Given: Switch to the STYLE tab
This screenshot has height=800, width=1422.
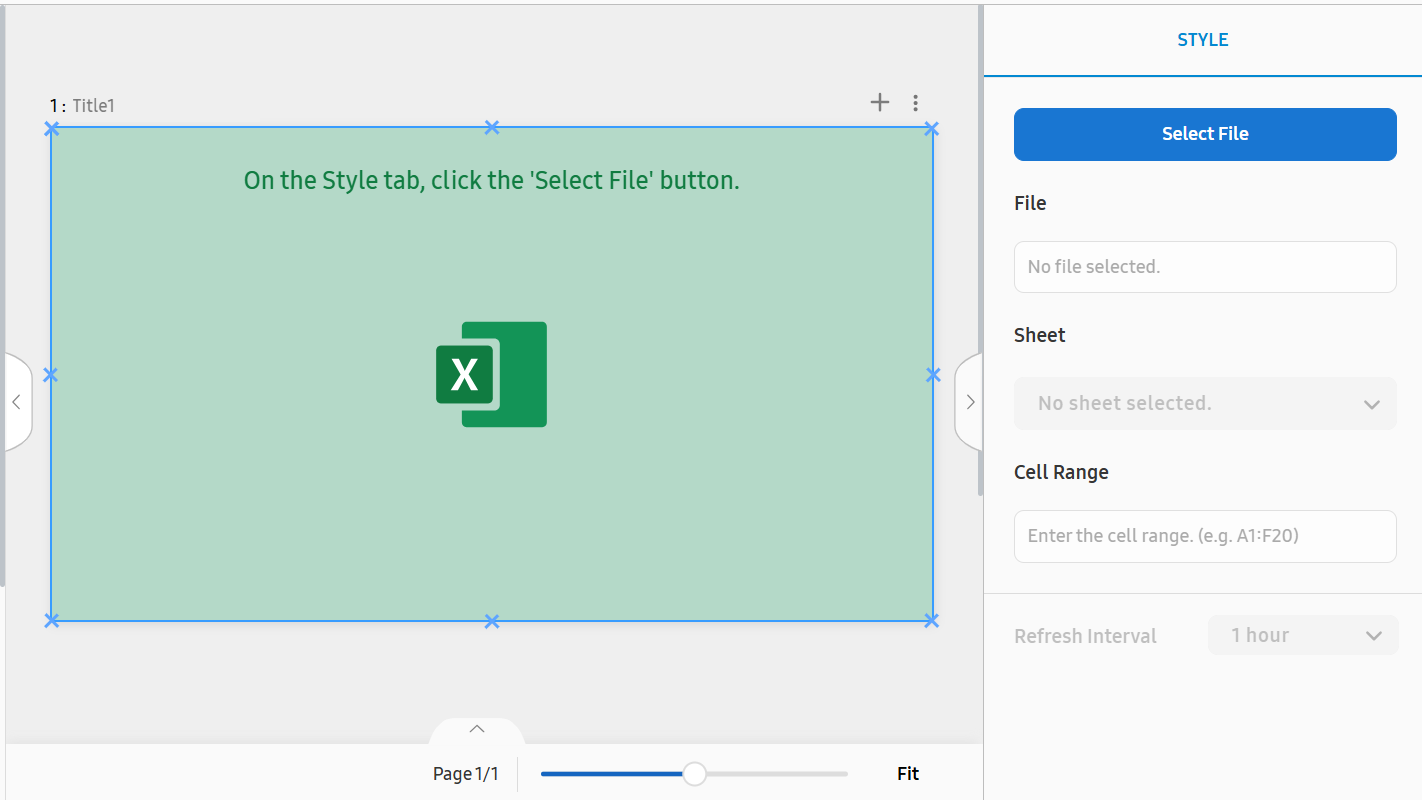Looking at the screenshot, I should (1202, 40).
